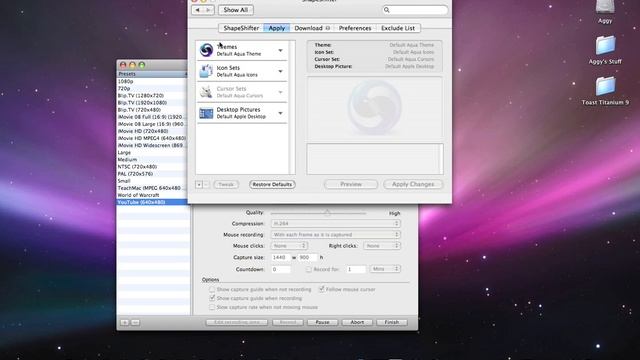Screen dimensions: 640x360
Task: Go back with the left arrow button
Action: tap(198, 10)
